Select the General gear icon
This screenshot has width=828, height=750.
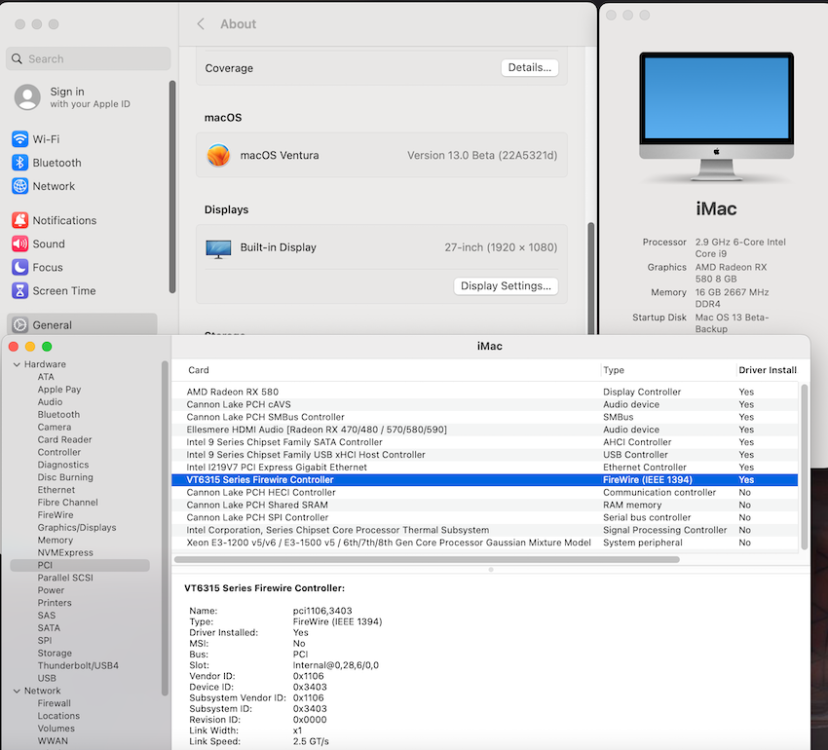click(x=20, y=325)
